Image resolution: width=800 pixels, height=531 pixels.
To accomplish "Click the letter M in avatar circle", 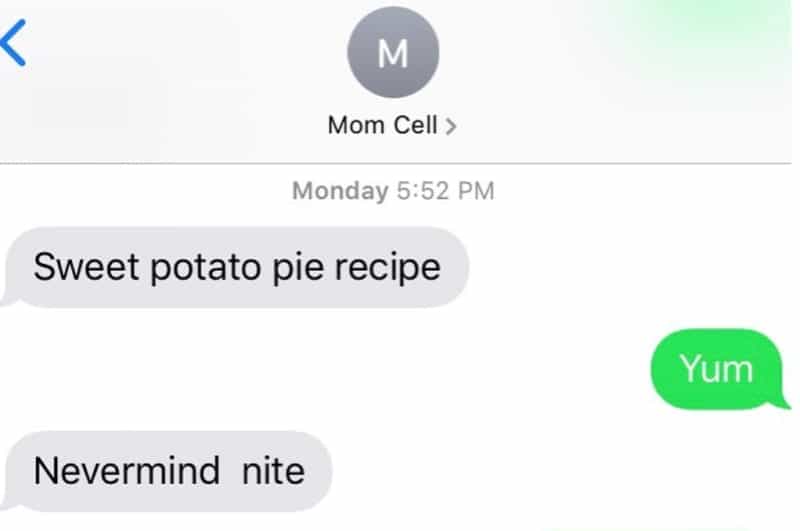I will tap(393, 53).
